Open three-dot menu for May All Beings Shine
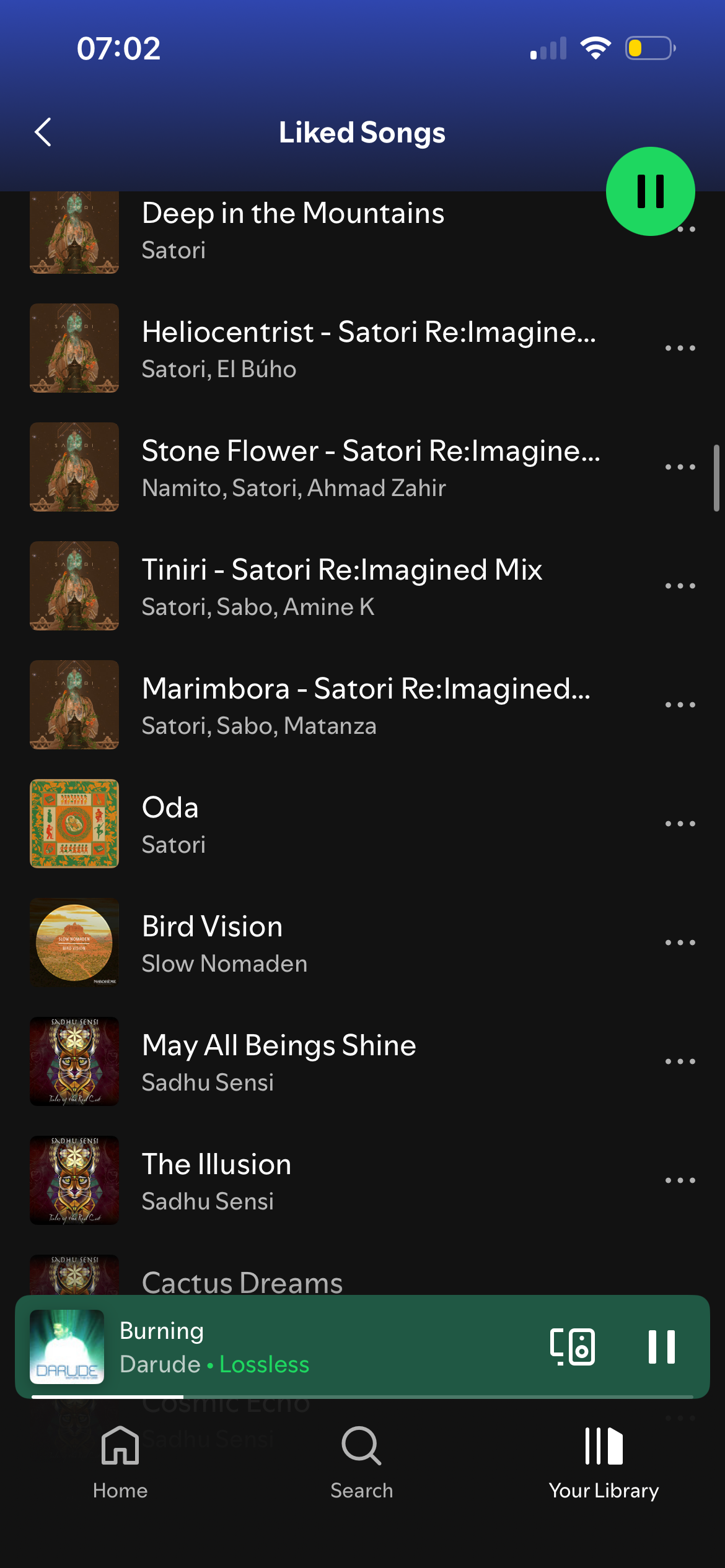The image size is (725, 1568). [x=680, y=1061]
